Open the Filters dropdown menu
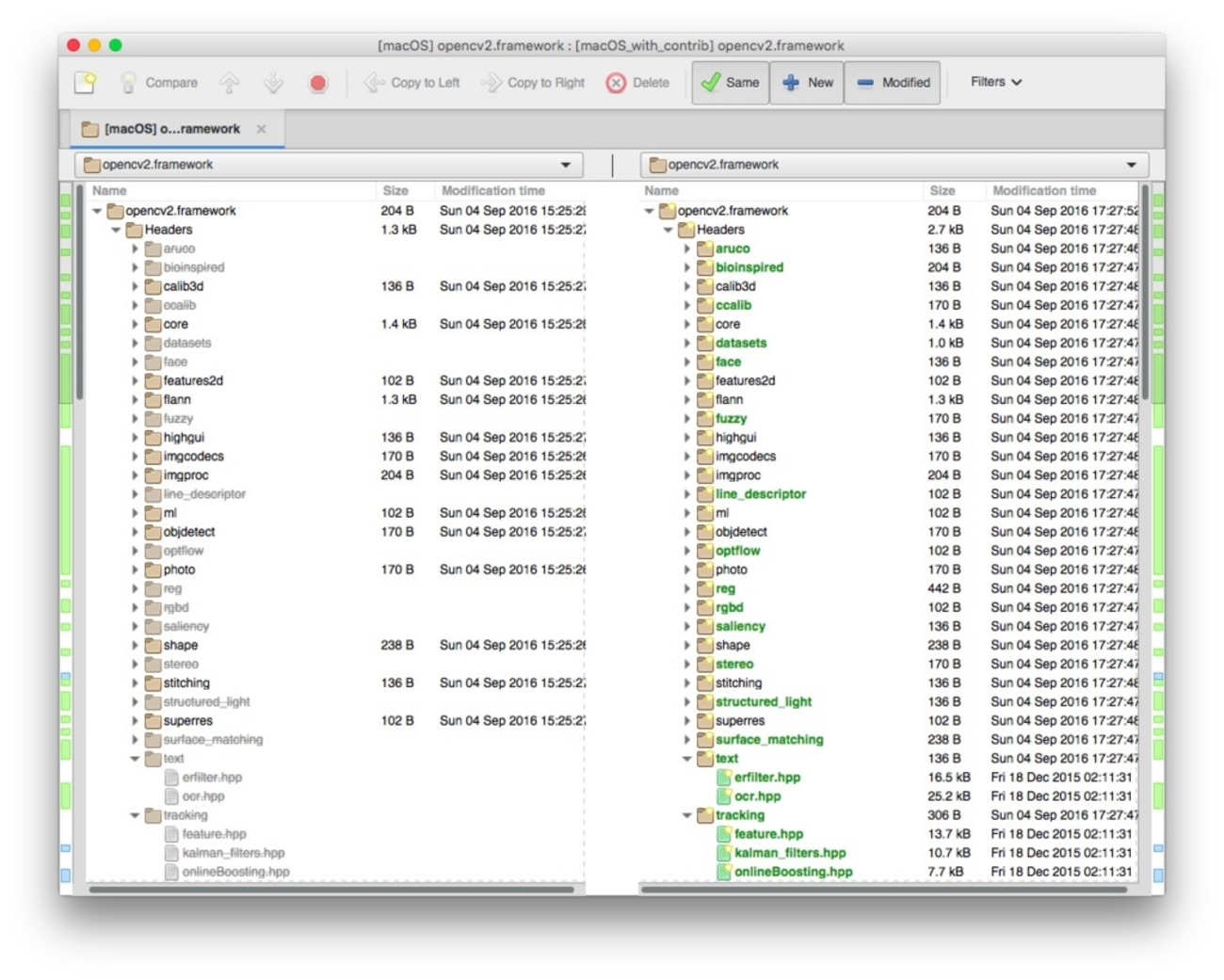 (995, 82)
